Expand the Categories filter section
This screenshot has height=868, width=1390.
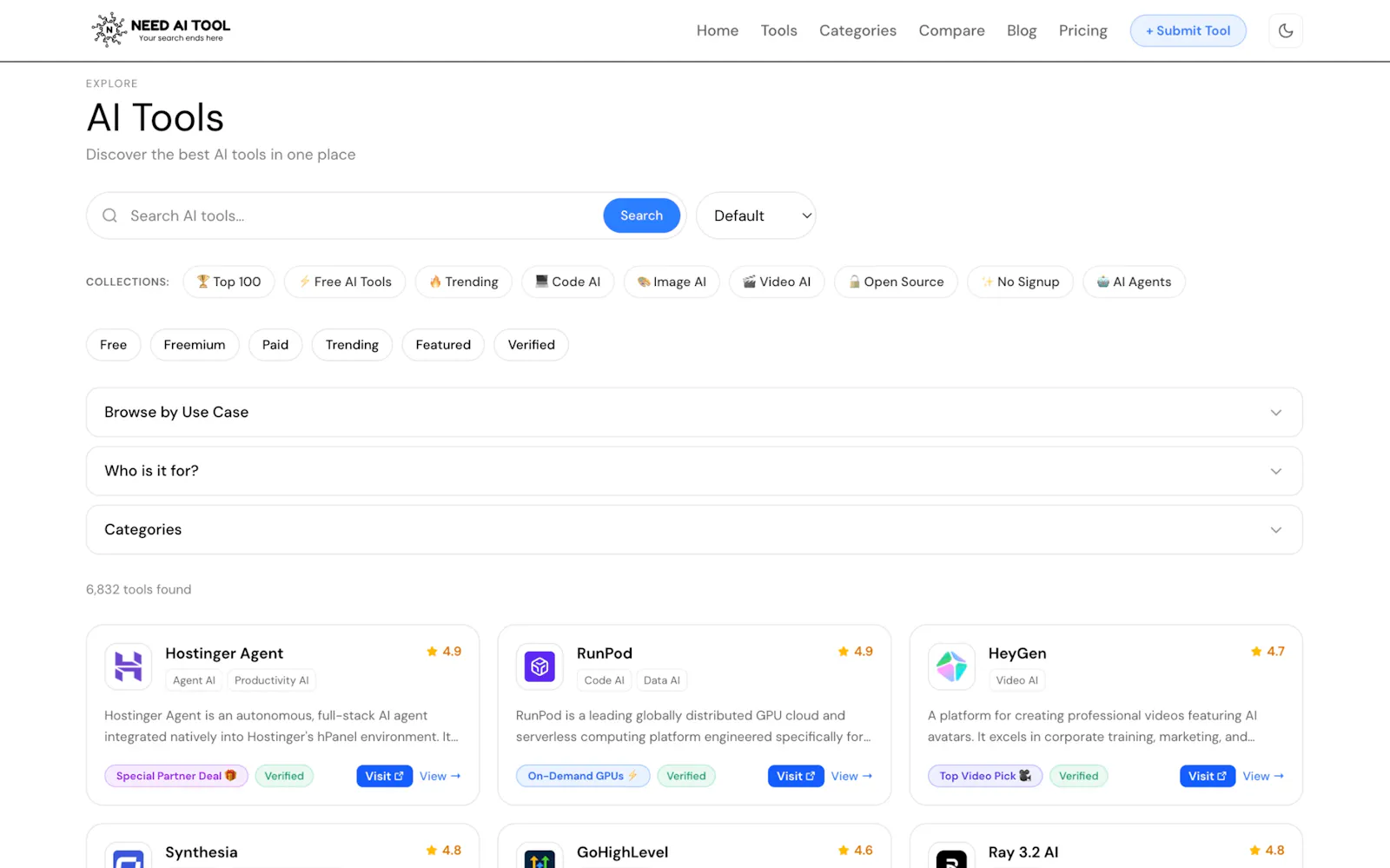694,530
